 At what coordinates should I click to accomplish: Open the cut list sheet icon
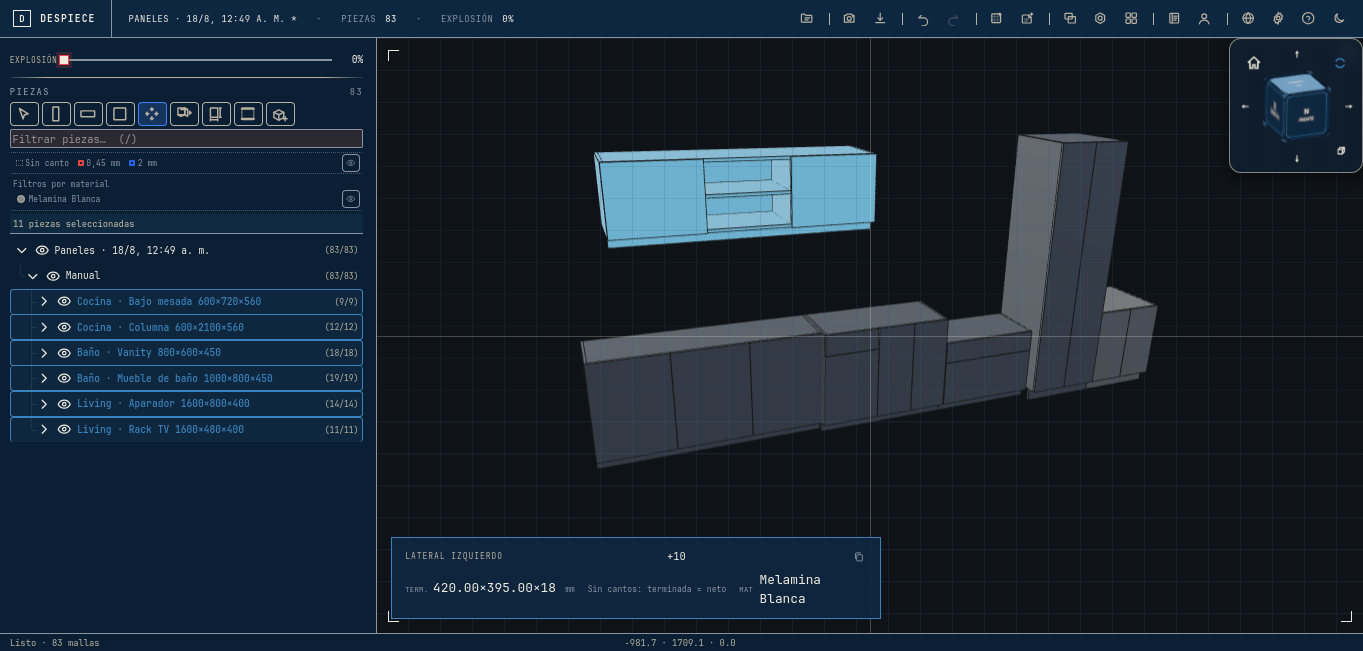[1174, 18]
